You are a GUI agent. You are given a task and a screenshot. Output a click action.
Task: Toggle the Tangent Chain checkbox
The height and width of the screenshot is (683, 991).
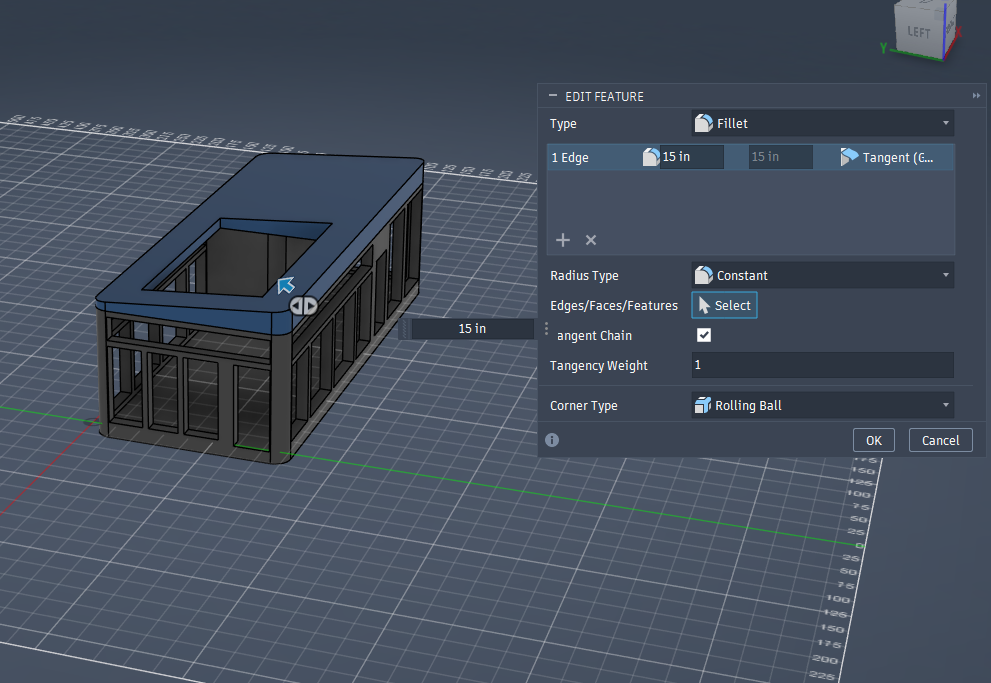pyautogui.click(x=703, y=335)
